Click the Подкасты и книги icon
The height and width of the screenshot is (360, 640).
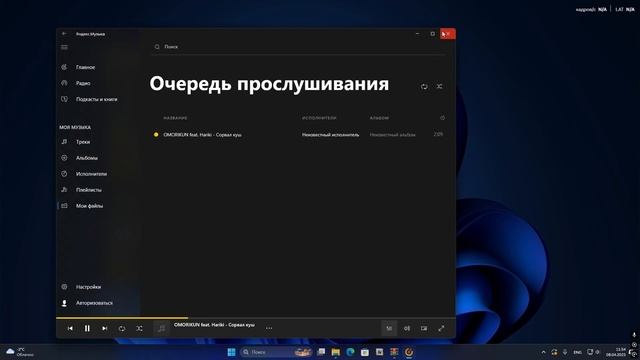click(64, 99)
